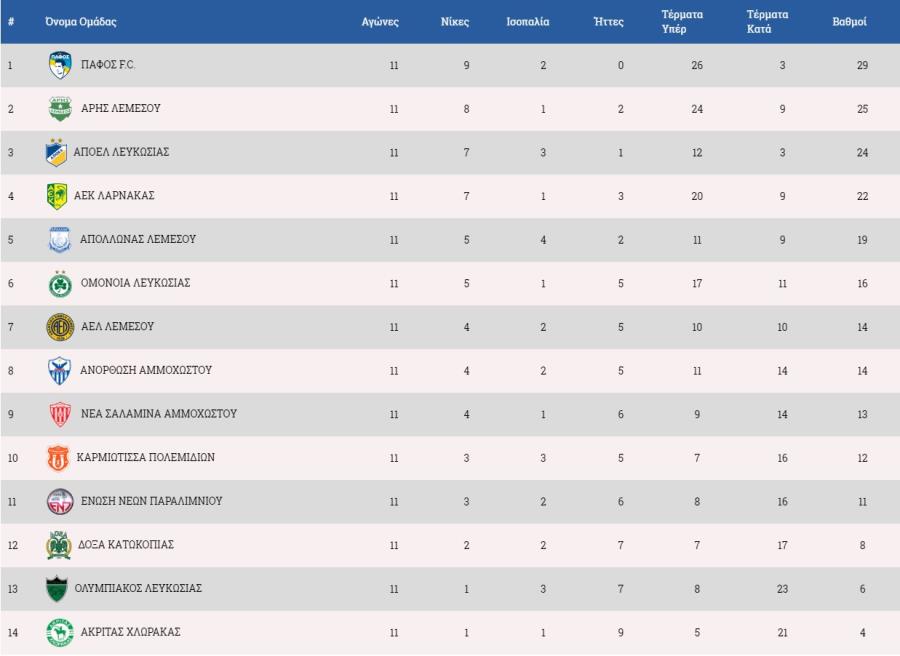The height and width of the screenshot is (656, 900).
Task: Click the ΚΑΡΜΙΩΤΙΣΣΑ orange crest
Action: 57,457
